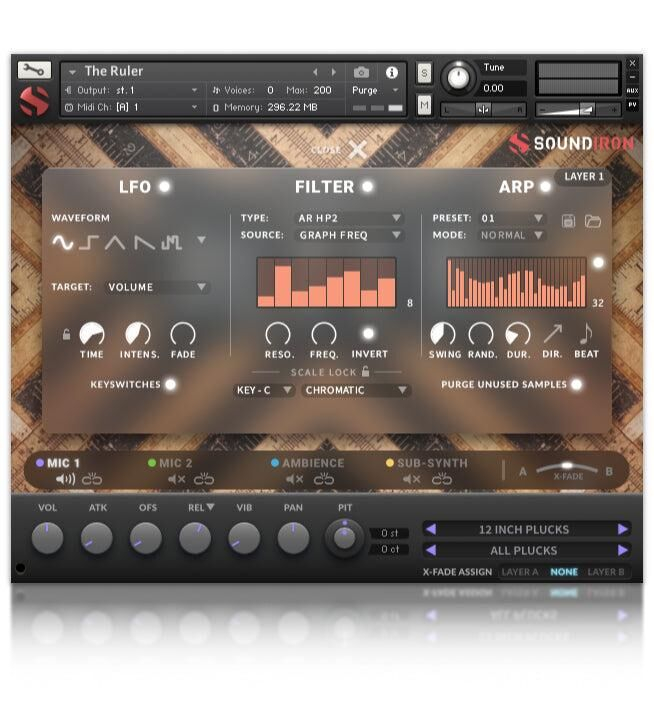Toggle the Filter power button
Image resolution: width=654 pixels, height=720 pixels.
(368, 187)
